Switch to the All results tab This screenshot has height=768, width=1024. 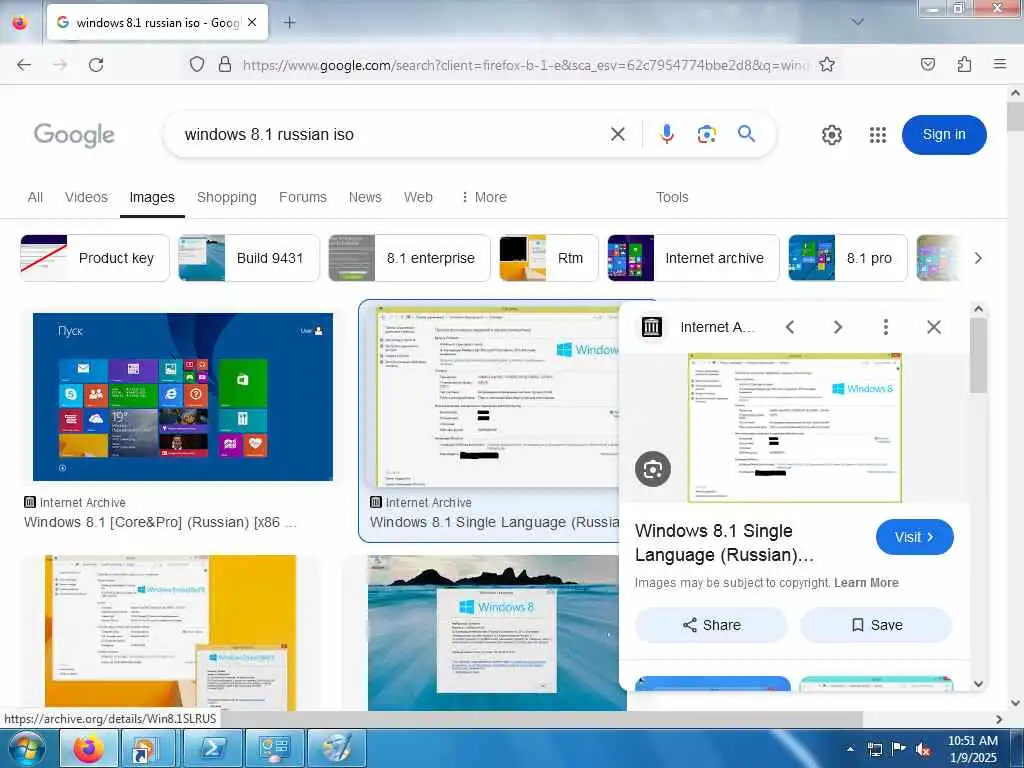pyautogui.click(x=35, y=197)
